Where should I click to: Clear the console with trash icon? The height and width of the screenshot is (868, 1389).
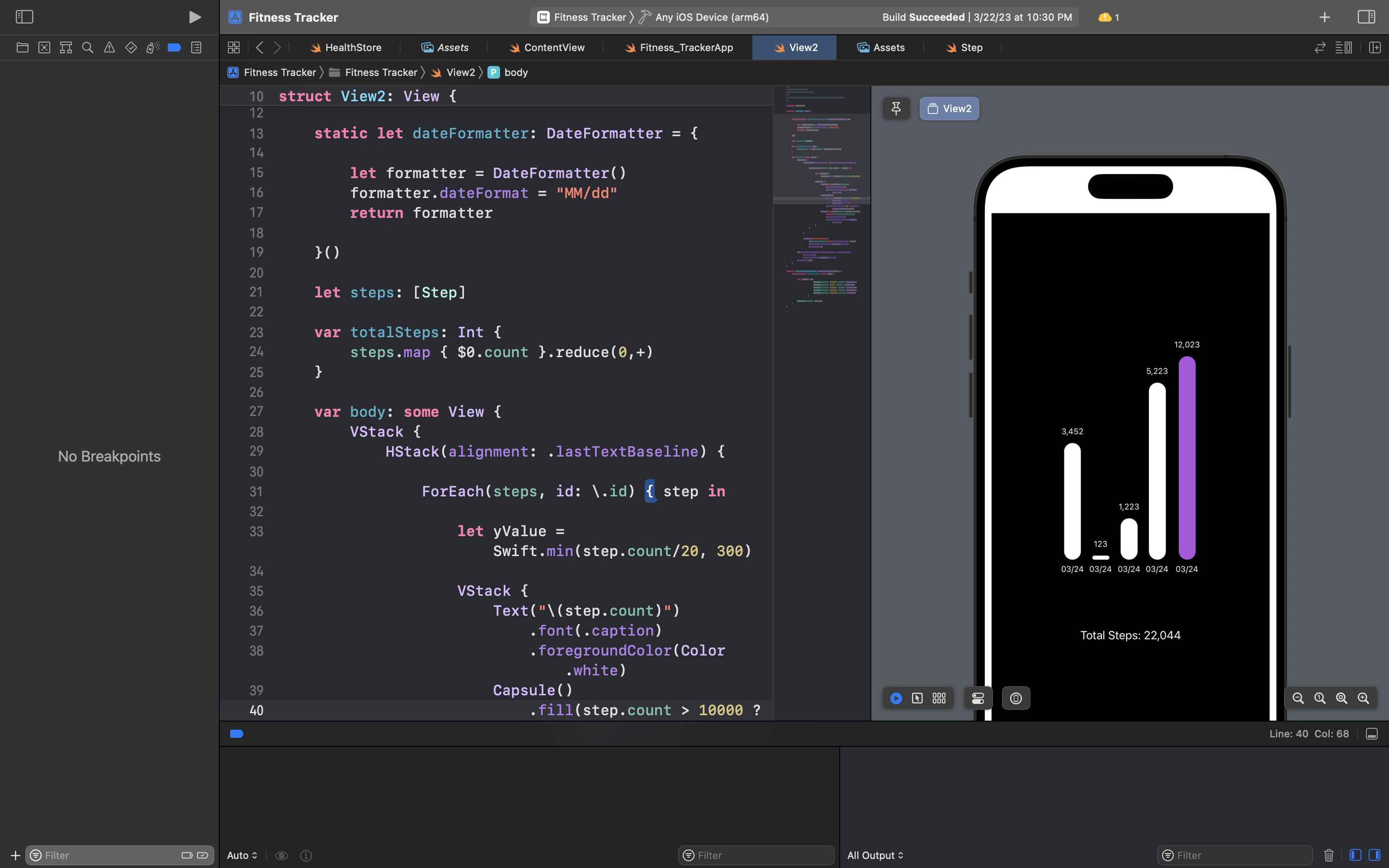pos(1329,855)
